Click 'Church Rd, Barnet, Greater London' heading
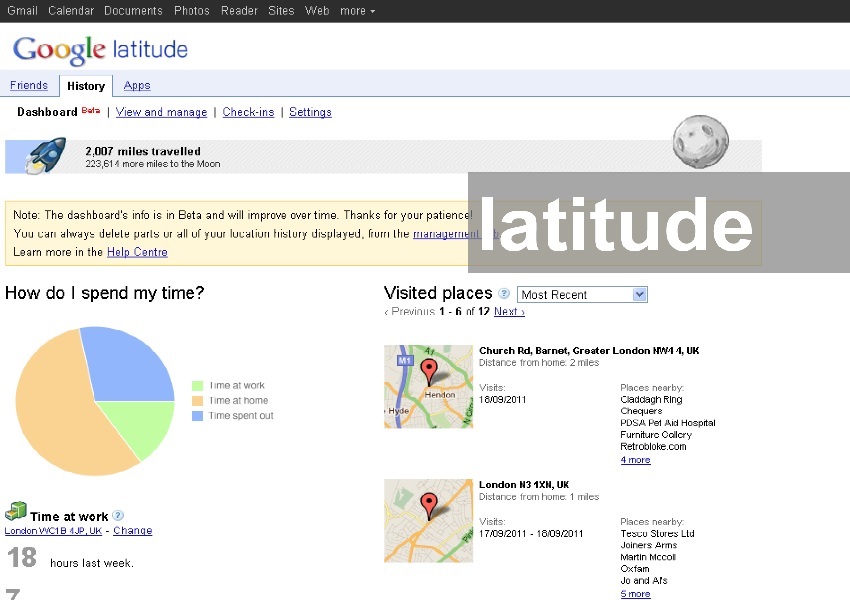This screenshot has width=850, height=600. click(x=589, y=351)
